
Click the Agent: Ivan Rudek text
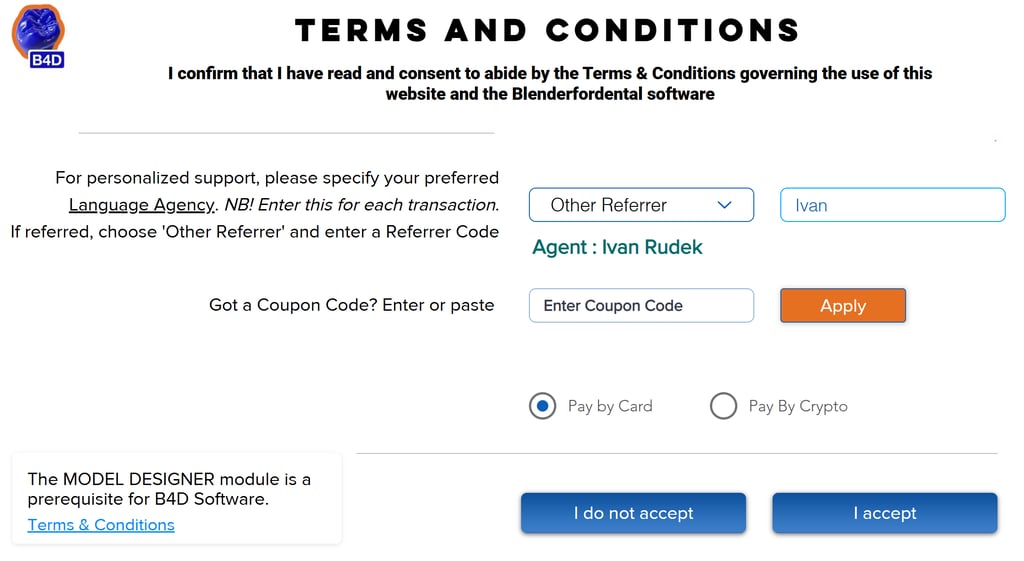tap(617, 247)
